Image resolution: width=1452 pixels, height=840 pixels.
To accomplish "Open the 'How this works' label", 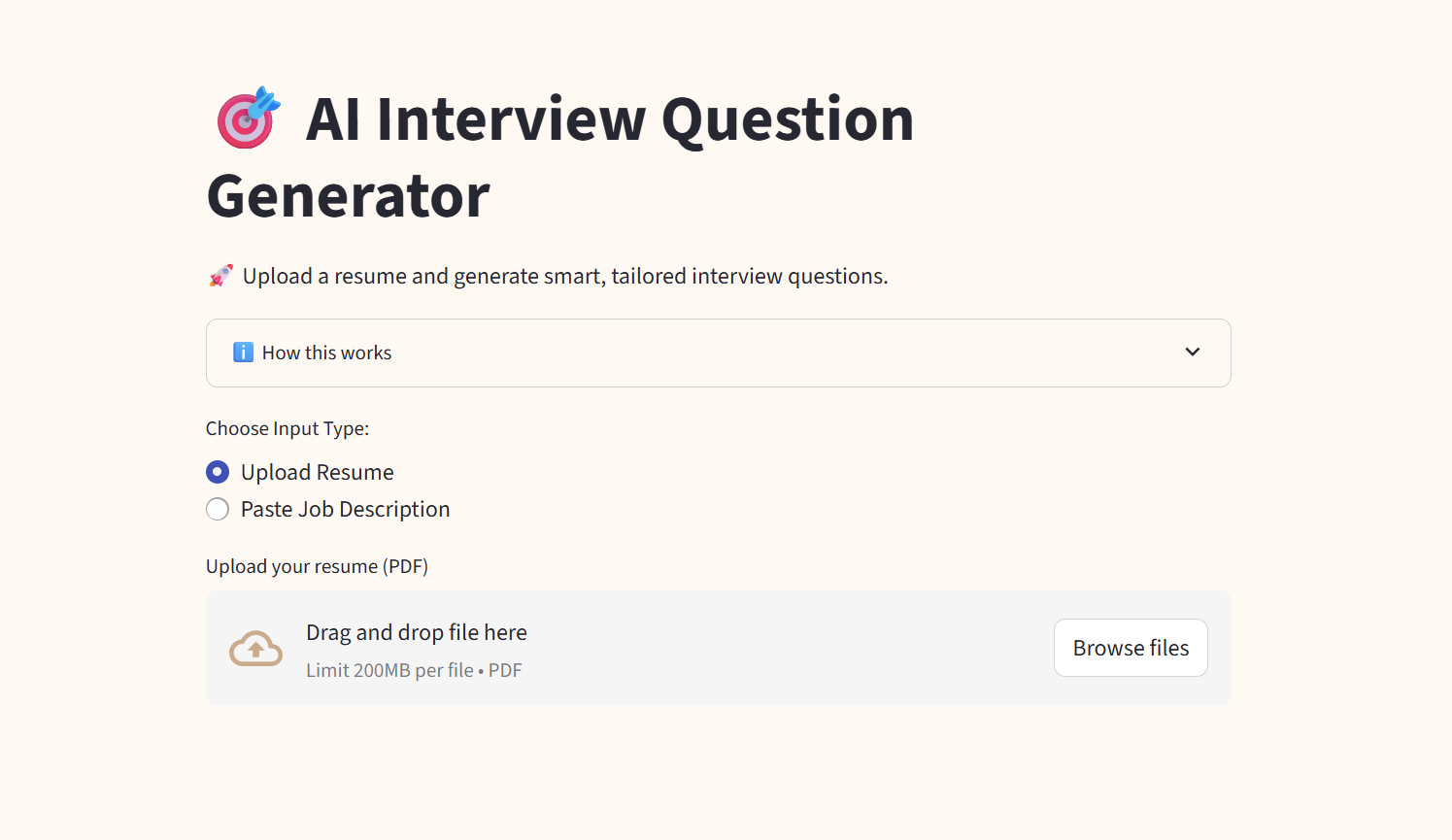I will 326,353.
